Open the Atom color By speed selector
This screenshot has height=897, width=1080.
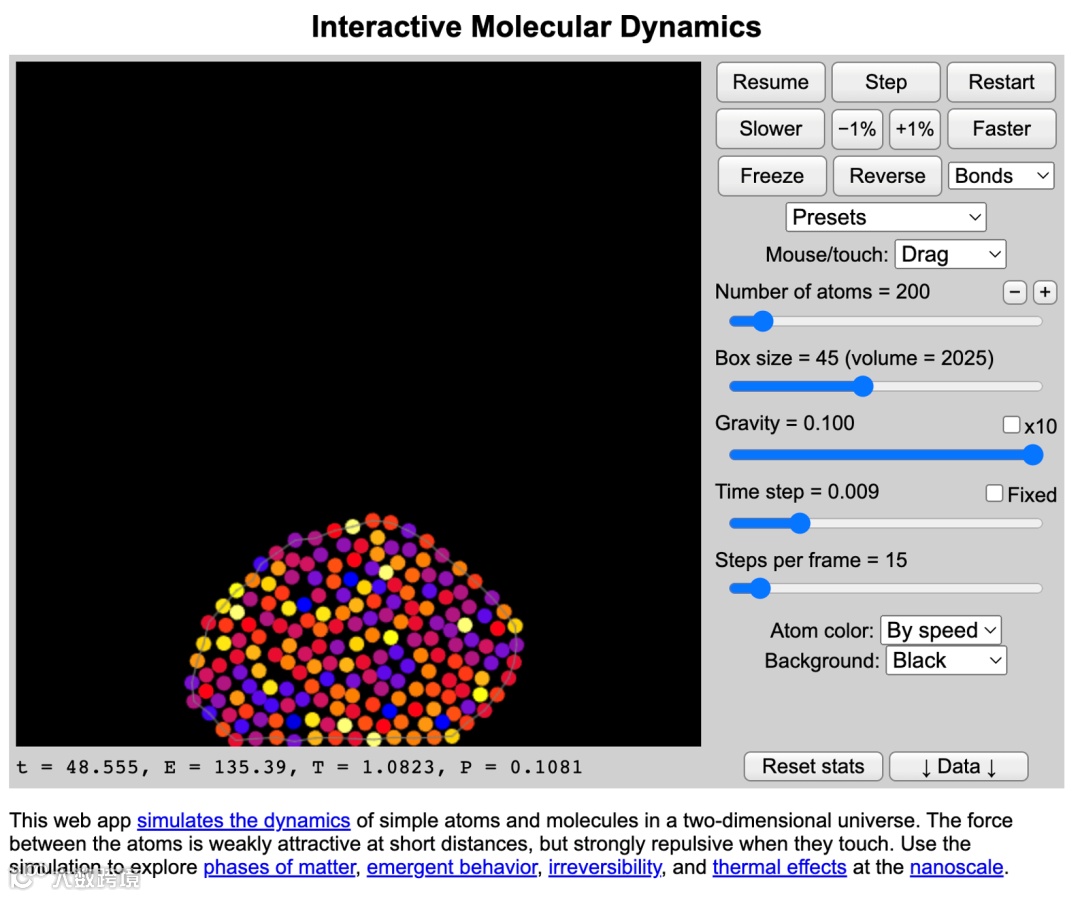941,630
